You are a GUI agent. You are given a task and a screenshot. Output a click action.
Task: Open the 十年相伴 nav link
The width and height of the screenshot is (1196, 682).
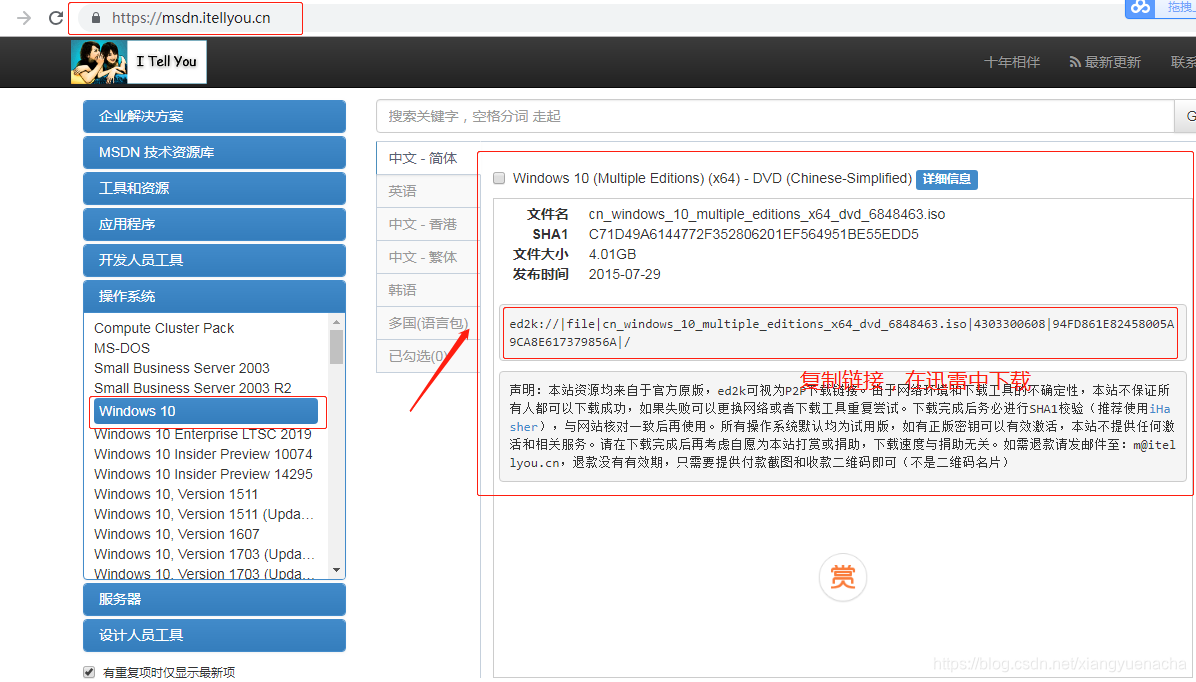(x=1011, y=62)
